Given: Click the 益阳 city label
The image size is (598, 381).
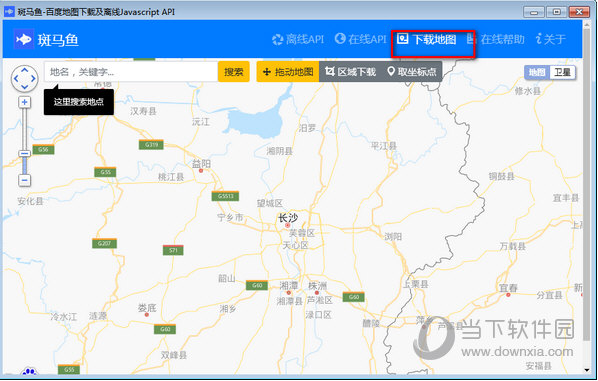Looking at the screenshot, I should click(201, 164).
